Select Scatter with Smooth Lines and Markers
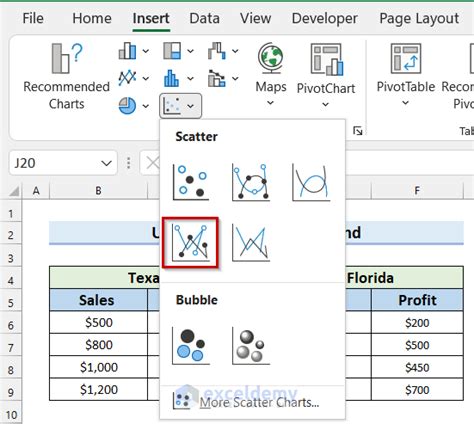474x424 pixels. (x=251, y=182)
